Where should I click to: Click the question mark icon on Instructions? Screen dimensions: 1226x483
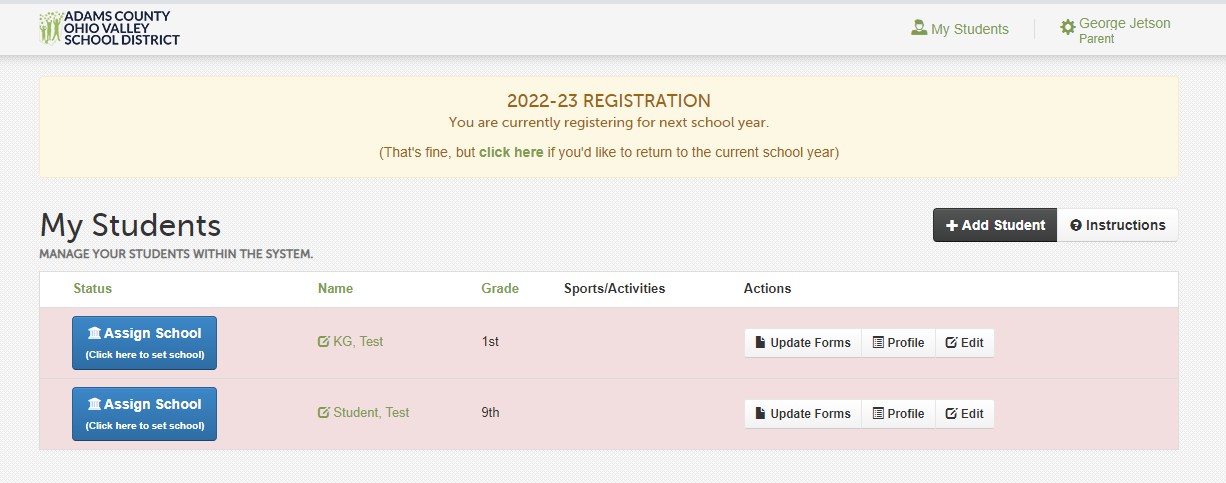[1076, 225]
